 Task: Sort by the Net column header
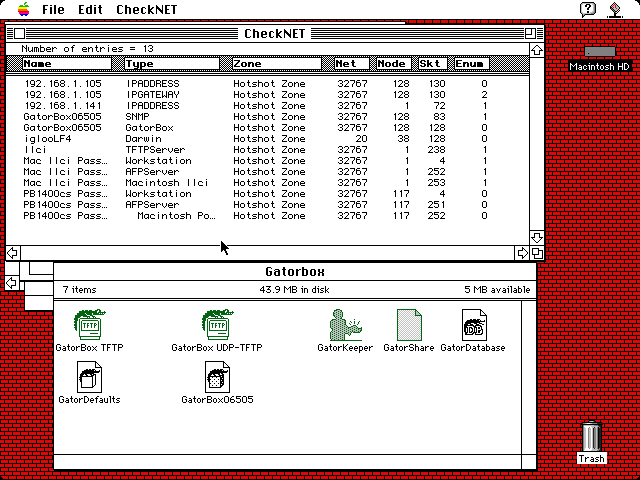point(351,64)
